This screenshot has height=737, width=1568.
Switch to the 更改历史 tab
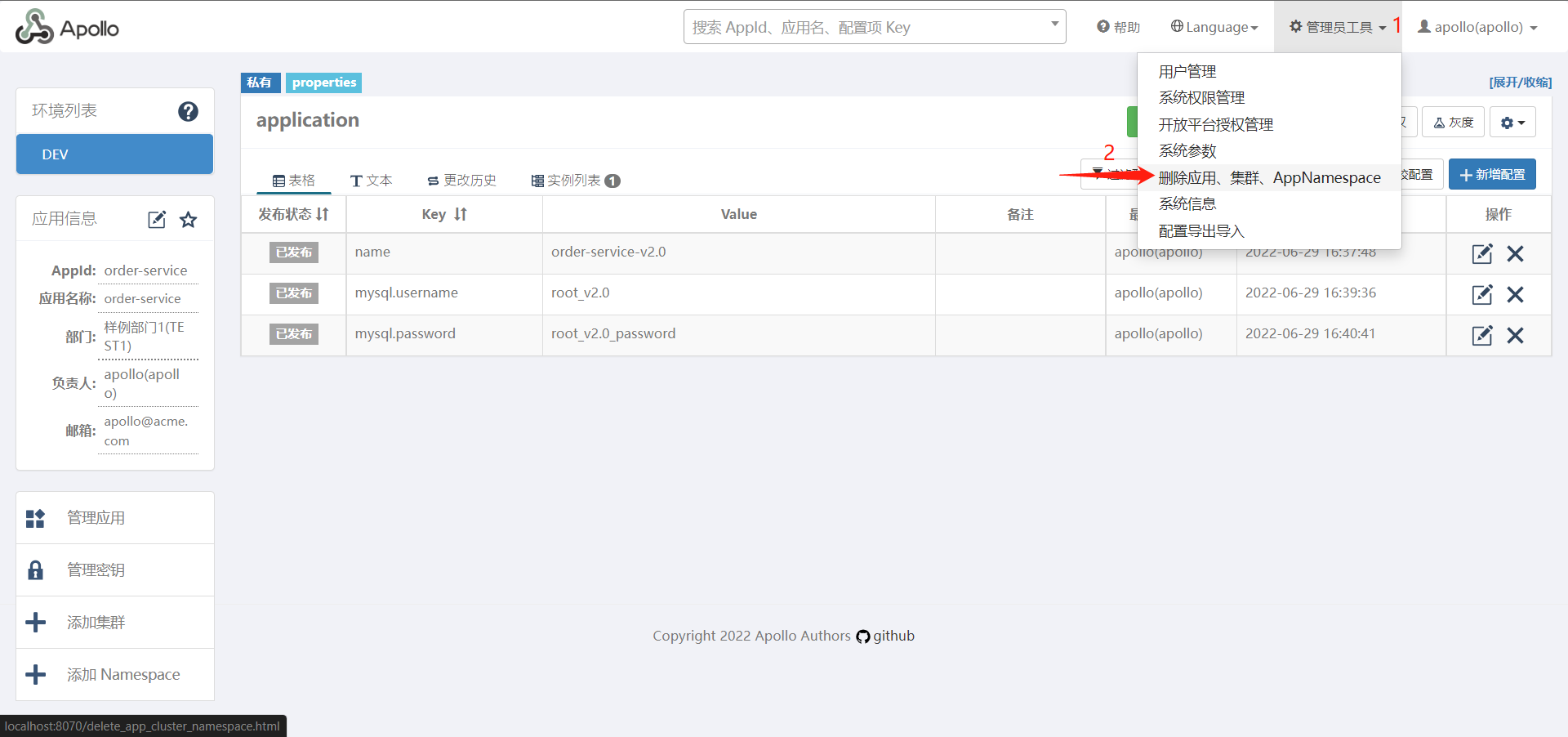(x=461, y=180)
